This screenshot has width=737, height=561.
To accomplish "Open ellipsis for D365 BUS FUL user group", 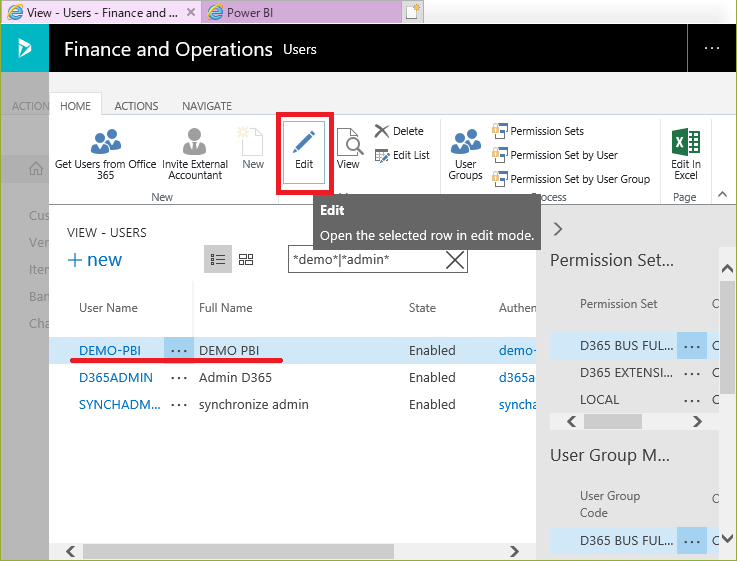I will click(692, 541).
